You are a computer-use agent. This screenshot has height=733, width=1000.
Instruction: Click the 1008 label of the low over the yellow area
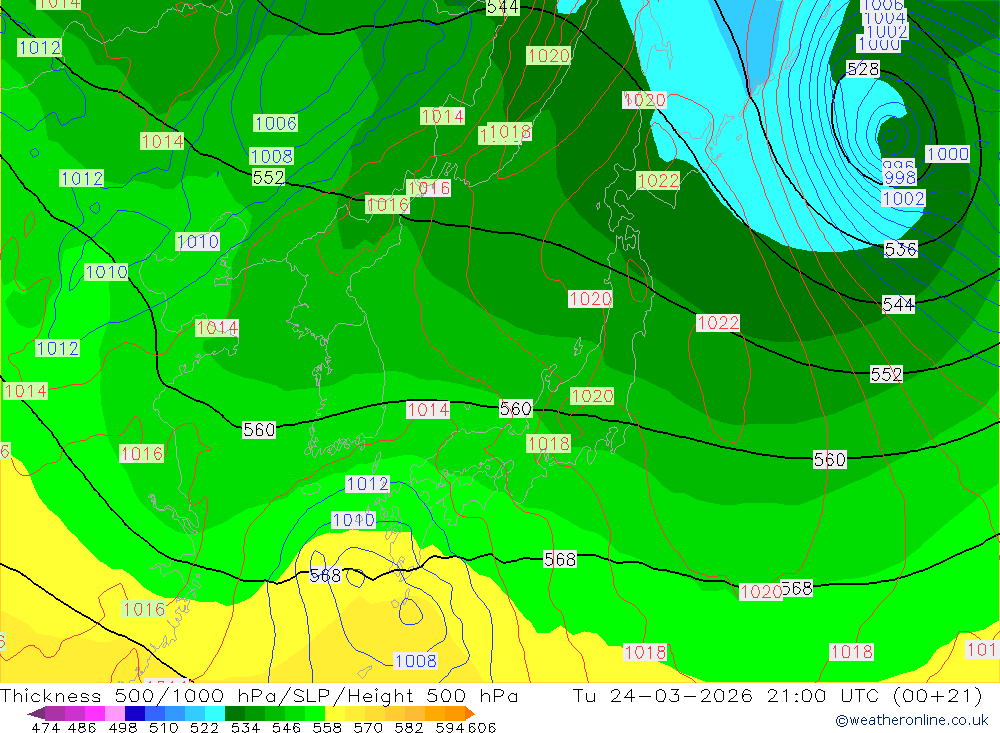coord(415,661)
